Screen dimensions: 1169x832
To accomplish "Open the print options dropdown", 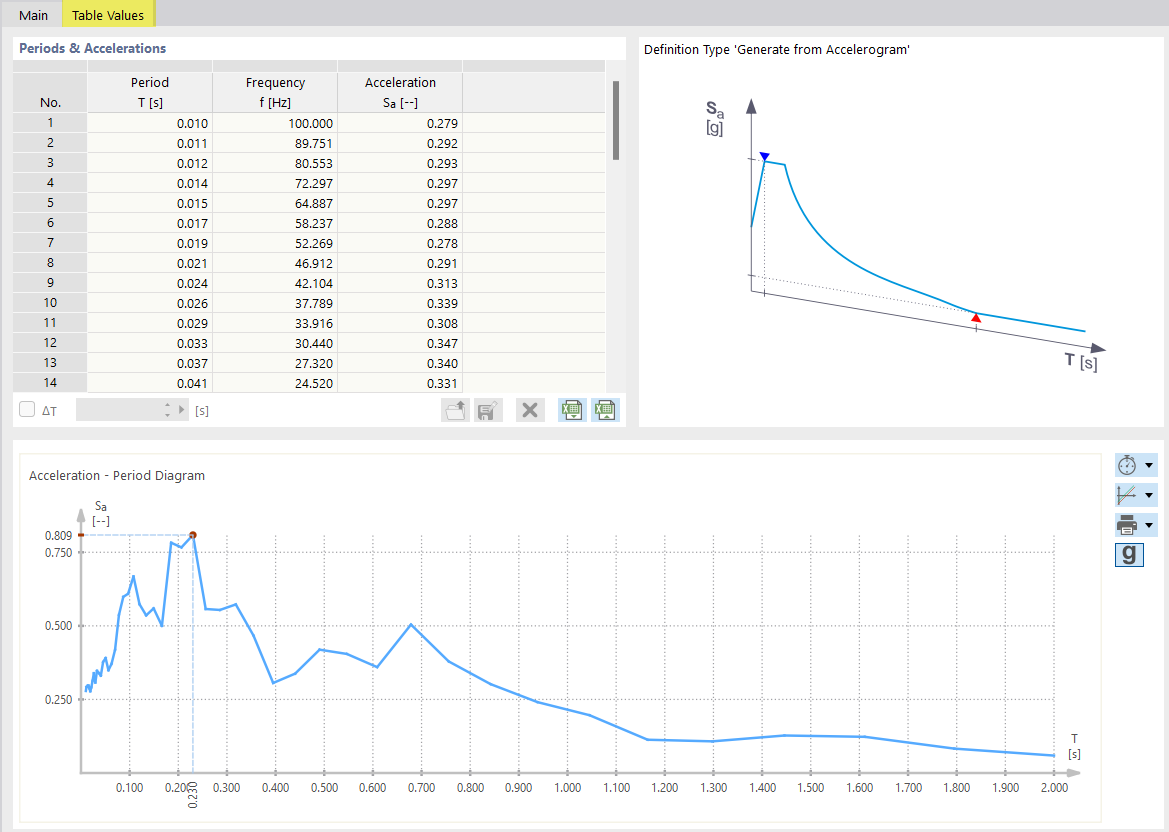I will [1148, 523].
